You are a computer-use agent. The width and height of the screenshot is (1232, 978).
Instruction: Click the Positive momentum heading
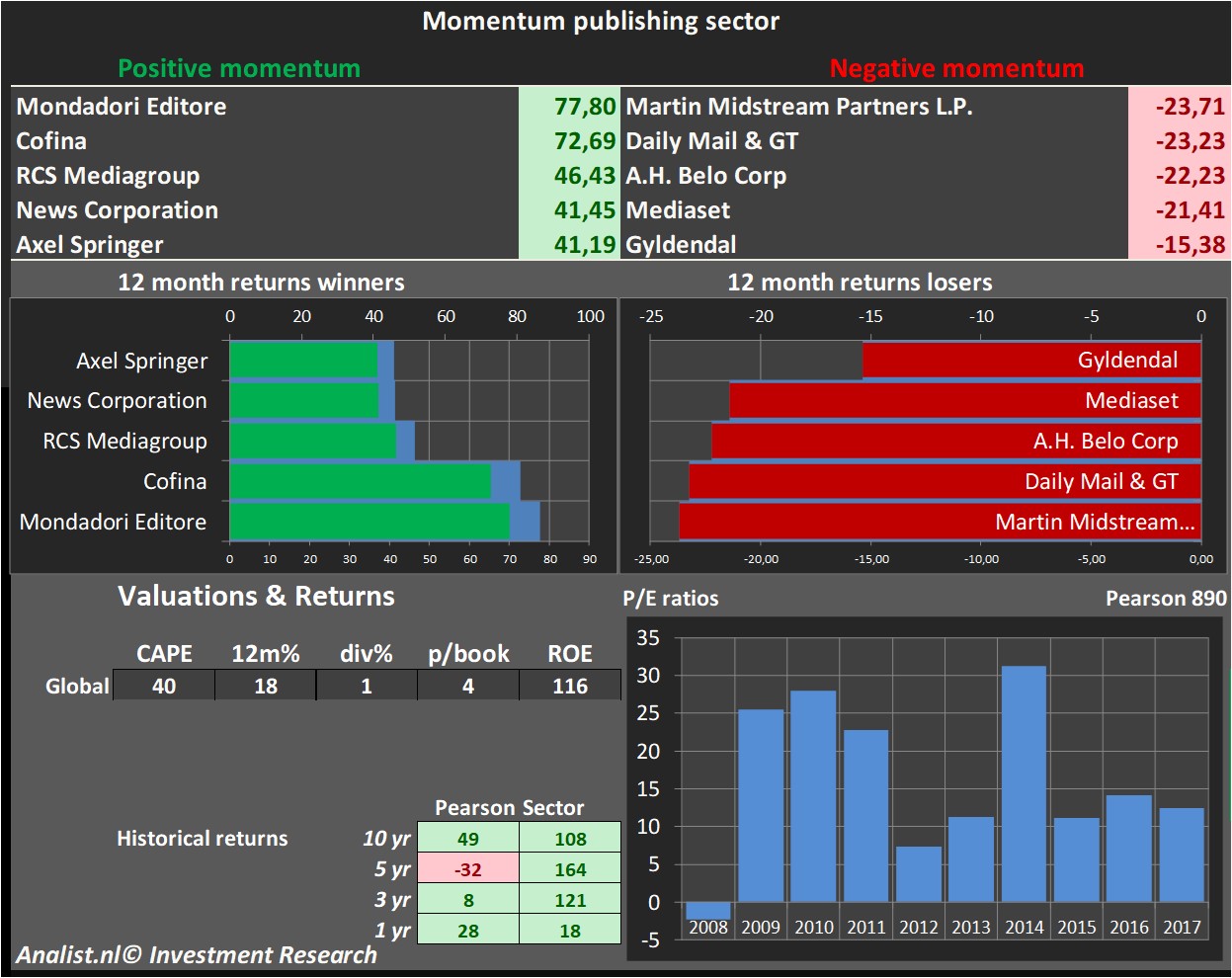coord(239,68)
